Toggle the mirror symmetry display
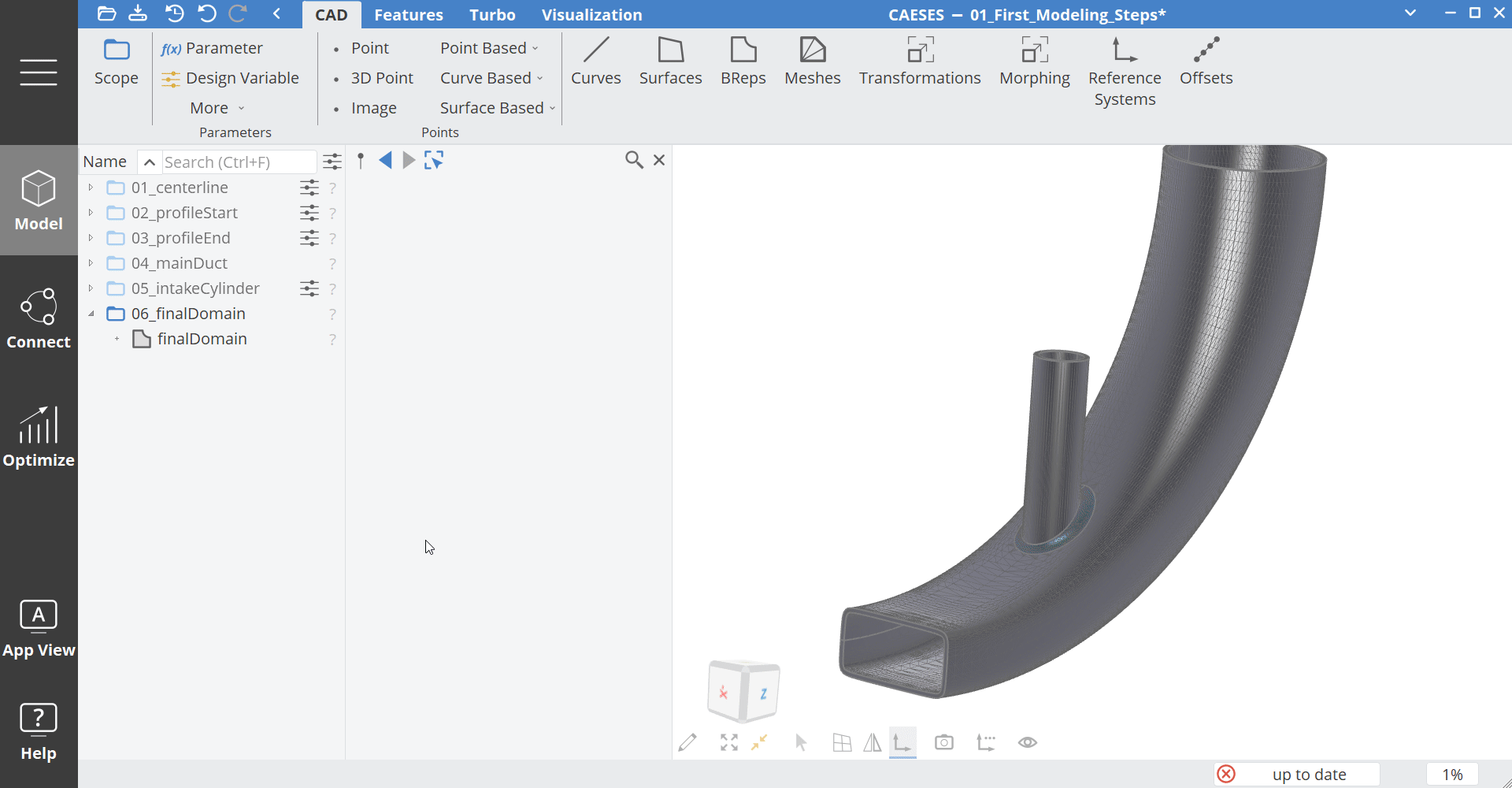The height and width of the screenshot is (788, 1512). (x=873, y=742)
